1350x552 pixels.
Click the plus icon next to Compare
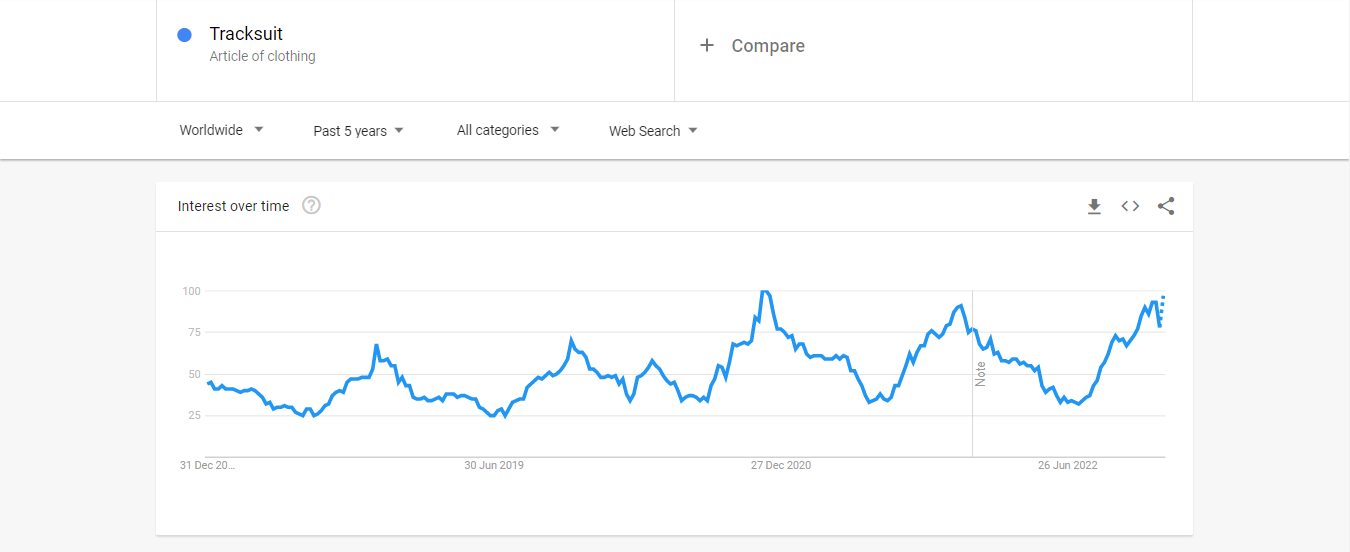click(x=707, y=46)
